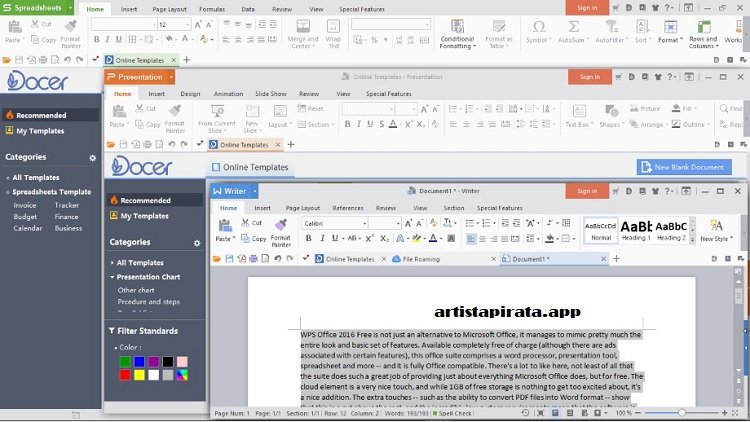Viewport: 750px width, 422px height.
Task: Toggle Spell Check in Writer status bar
Action: click(452, 413)
